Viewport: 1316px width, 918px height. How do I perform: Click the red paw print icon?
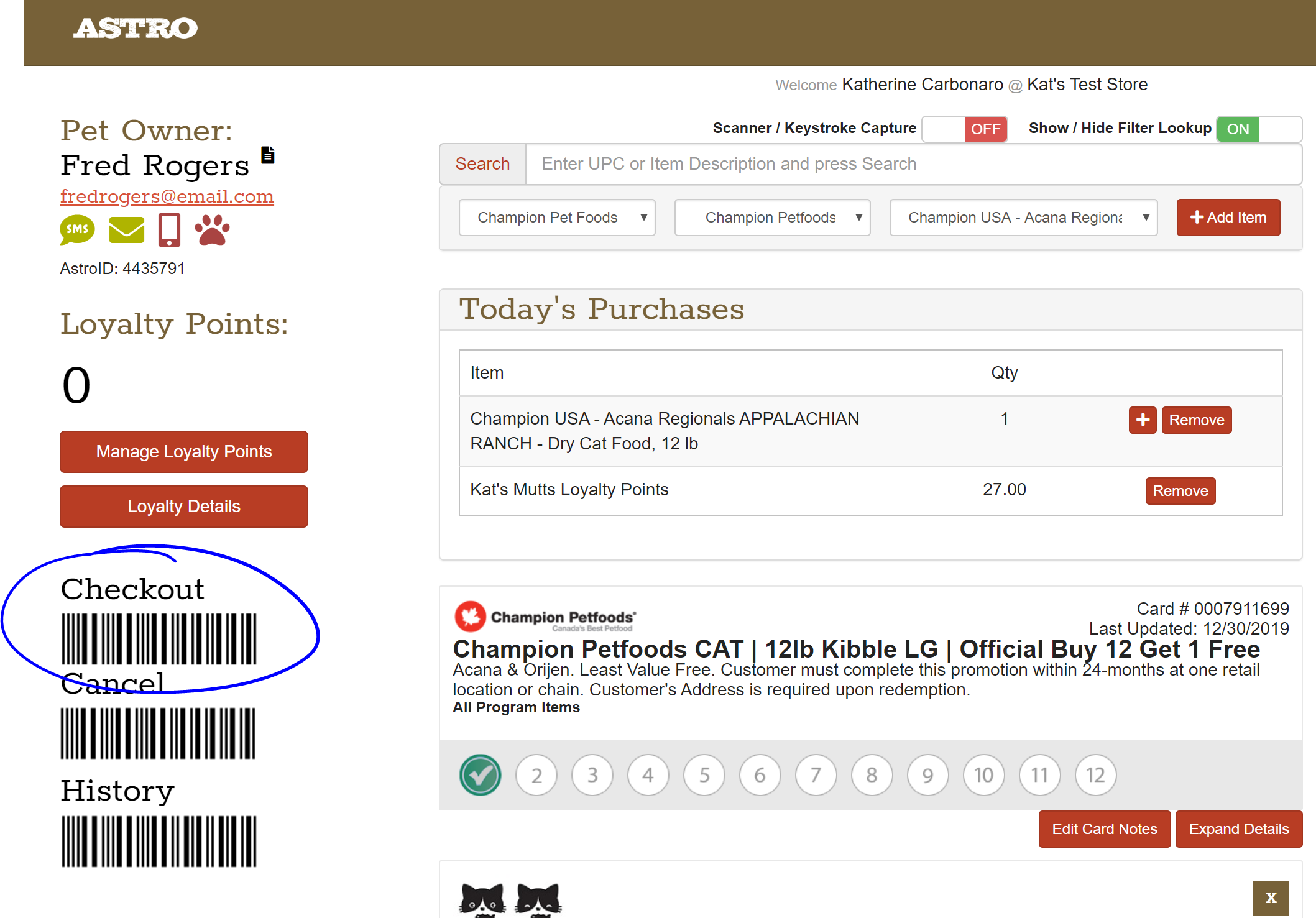pos(212,230)
